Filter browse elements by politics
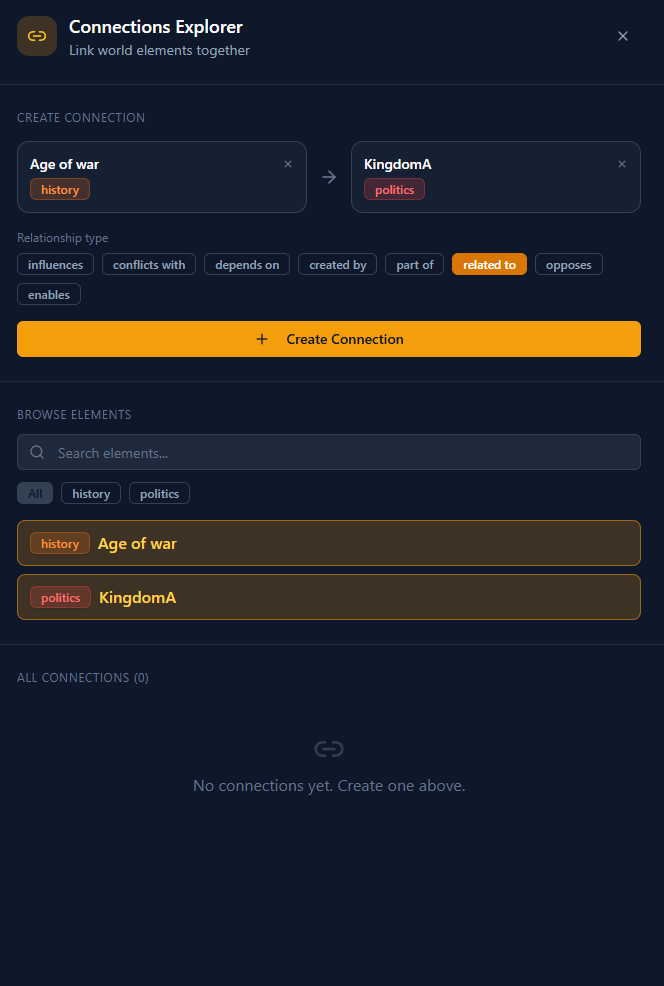 [159, 494]
